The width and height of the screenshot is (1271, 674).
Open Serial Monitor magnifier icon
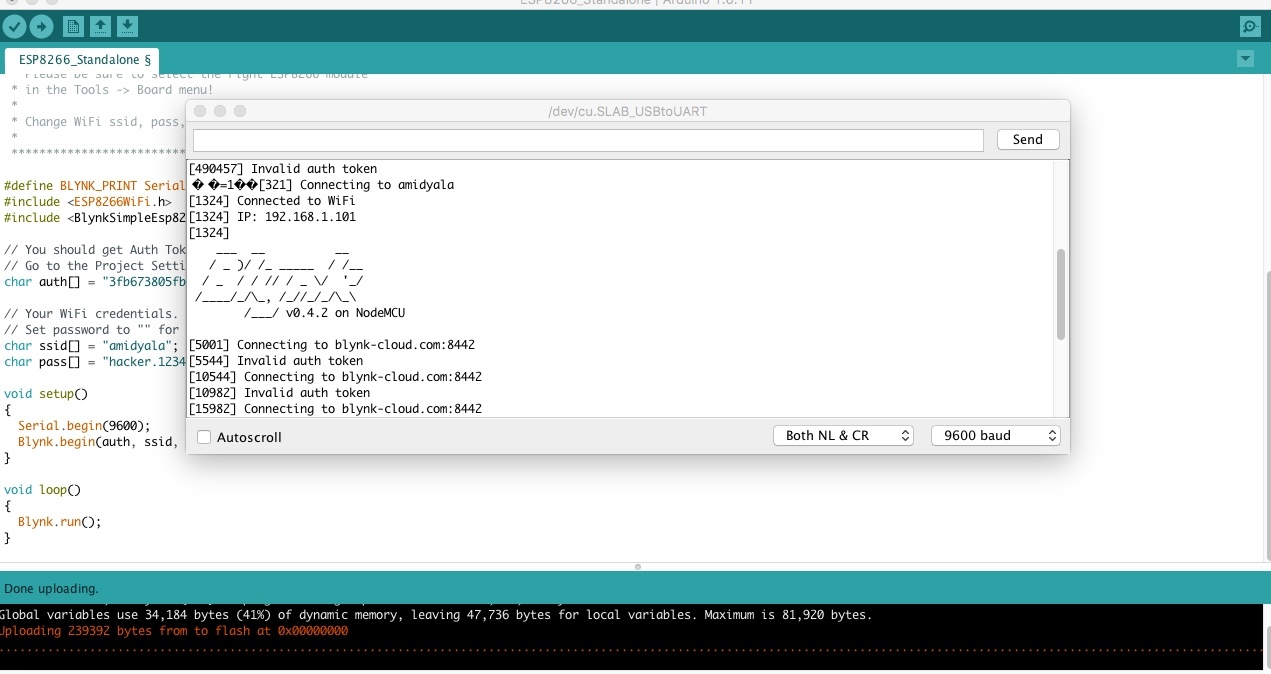pyautogui.click(x=1249, y=27)
